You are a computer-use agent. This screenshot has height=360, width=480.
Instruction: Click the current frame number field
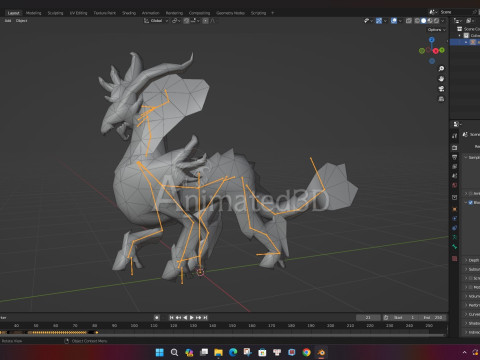(368, 318)
